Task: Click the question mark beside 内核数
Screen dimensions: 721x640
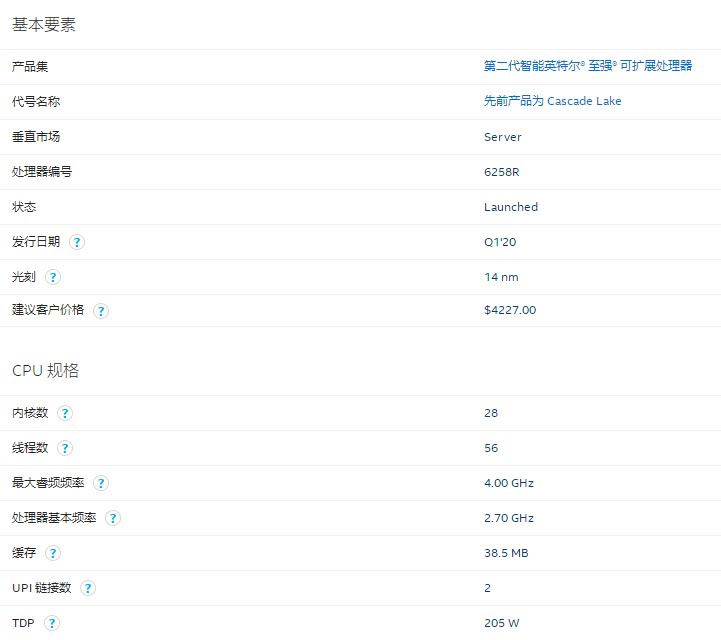Action: [x=65, y=413]
